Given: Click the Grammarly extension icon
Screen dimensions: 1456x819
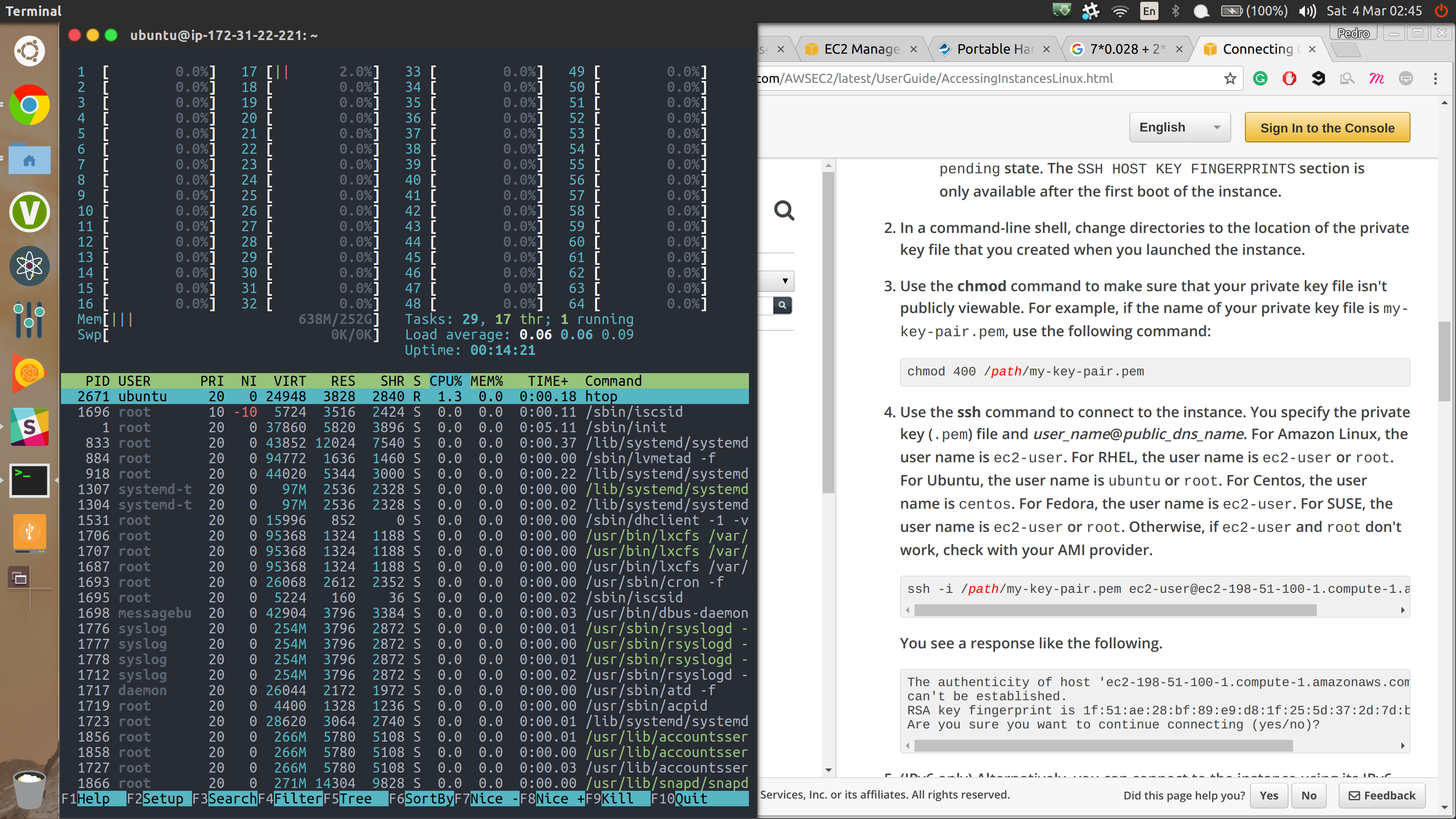Looking at the screenshot, I should coord(1260,79).
